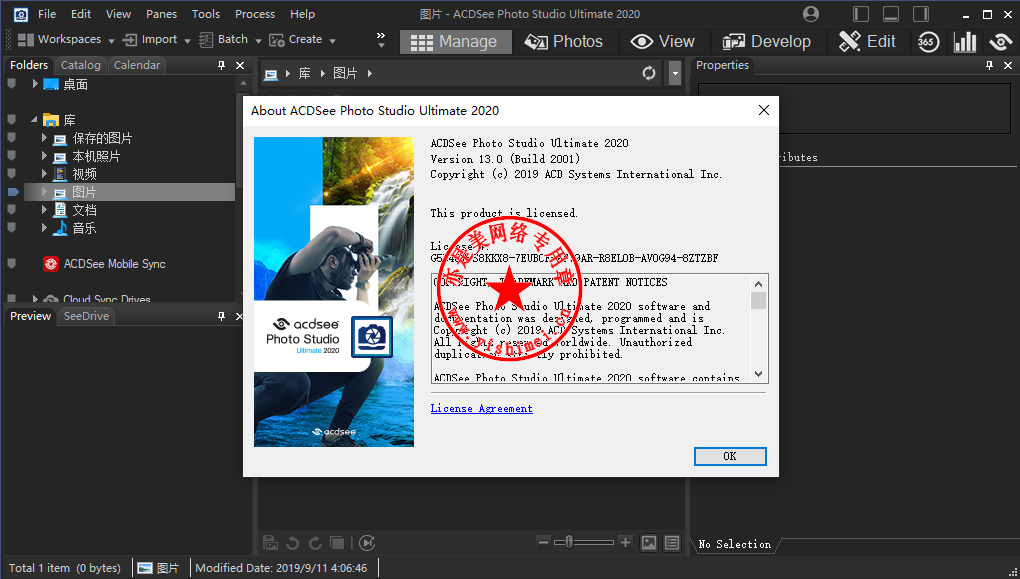Viewport: 1020px width, 579px height.
Task: Pin the Preview pane
Action: (221, 316)
